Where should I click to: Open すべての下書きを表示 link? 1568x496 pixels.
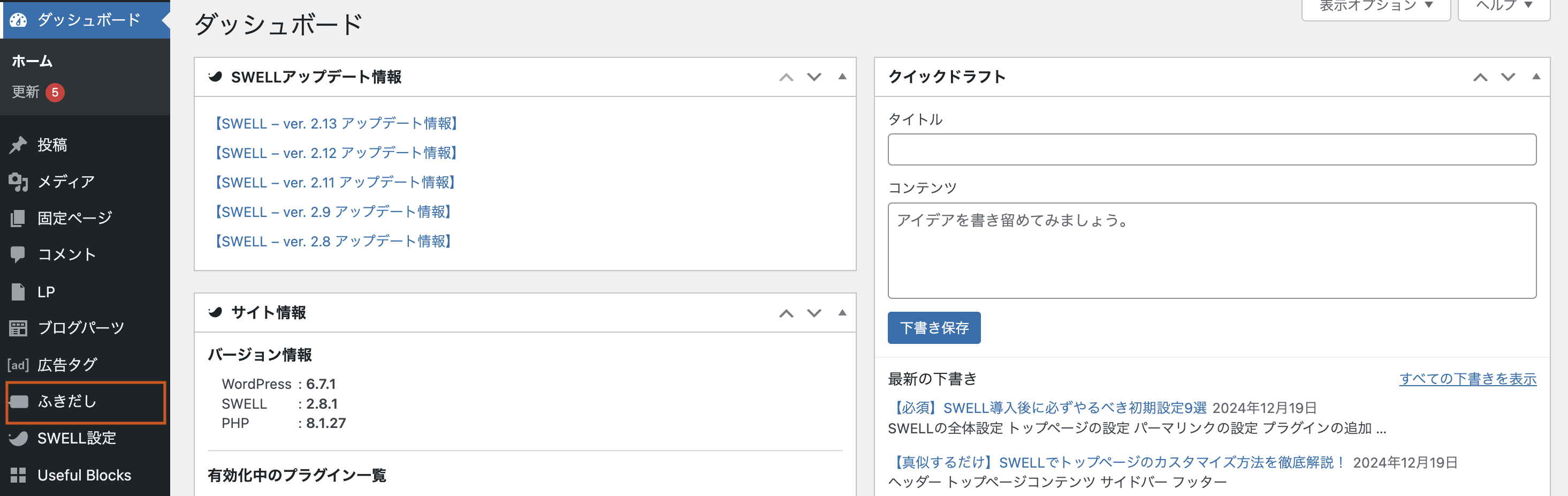click(x=1467, y=379)
